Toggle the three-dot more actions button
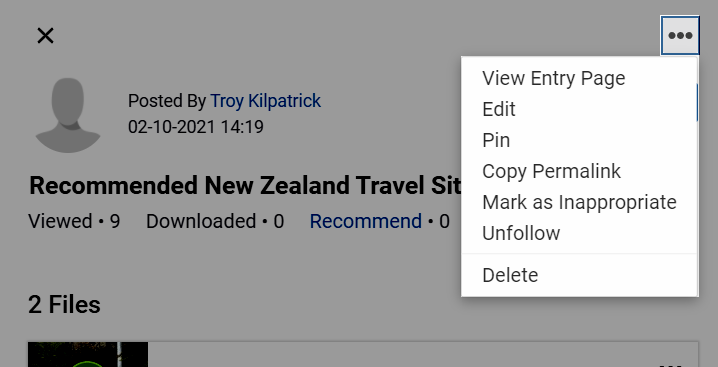Viewport: 718px width, 367px height. [x=680, y=35]
